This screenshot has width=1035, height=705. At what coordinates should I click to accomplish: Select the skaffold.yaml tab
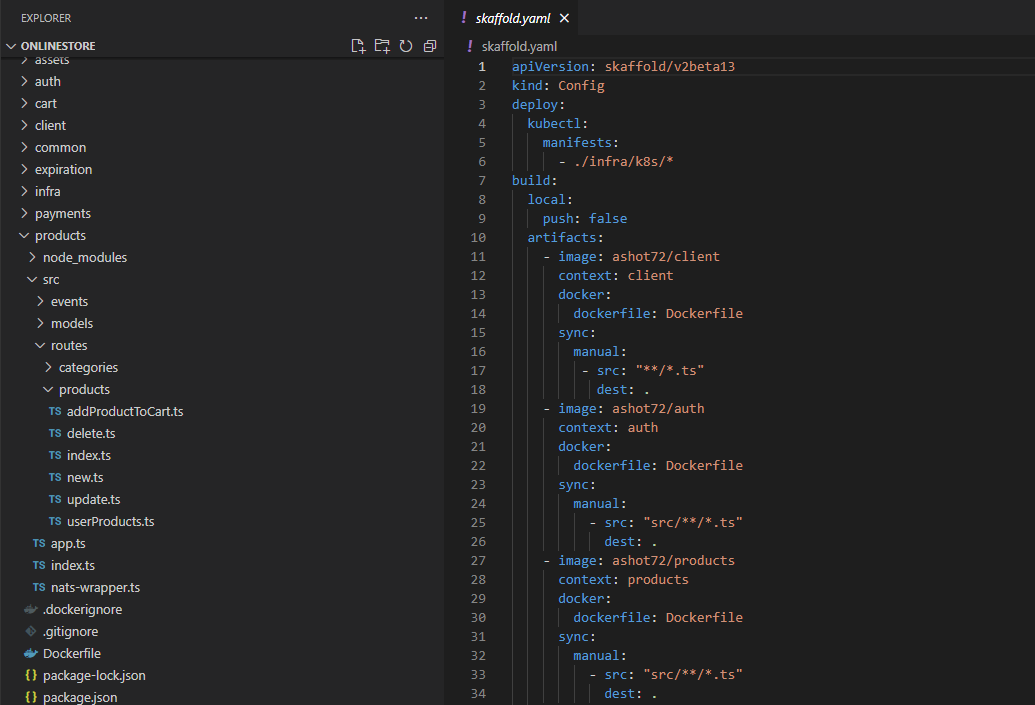[x=512, y=18]
